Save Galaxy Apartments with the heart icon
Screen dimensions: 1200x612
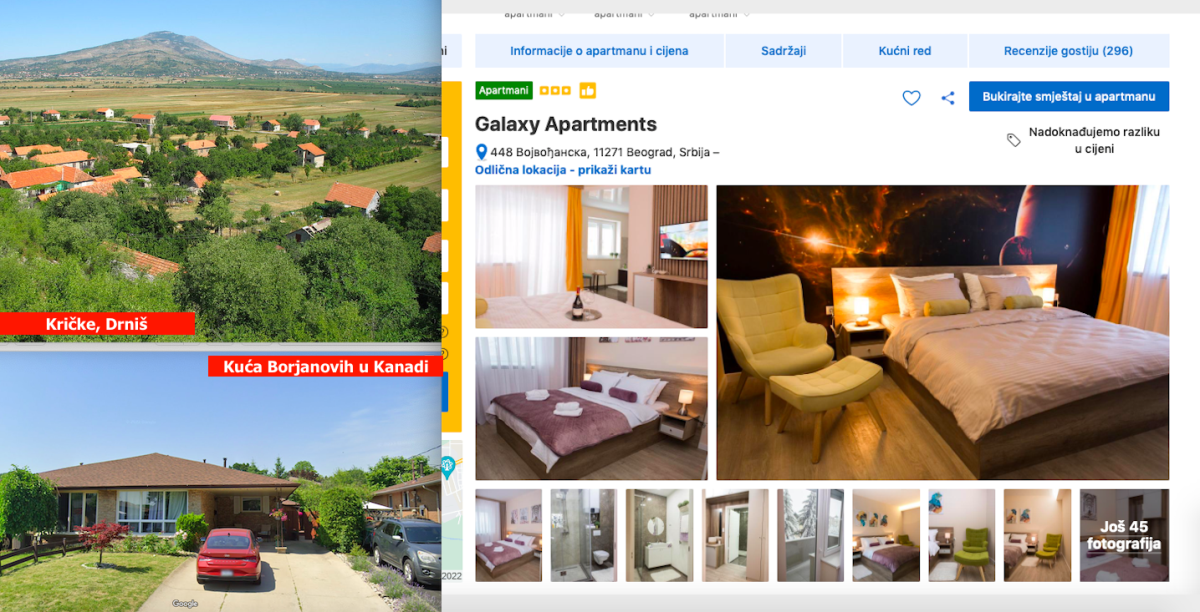pos(911,98)
